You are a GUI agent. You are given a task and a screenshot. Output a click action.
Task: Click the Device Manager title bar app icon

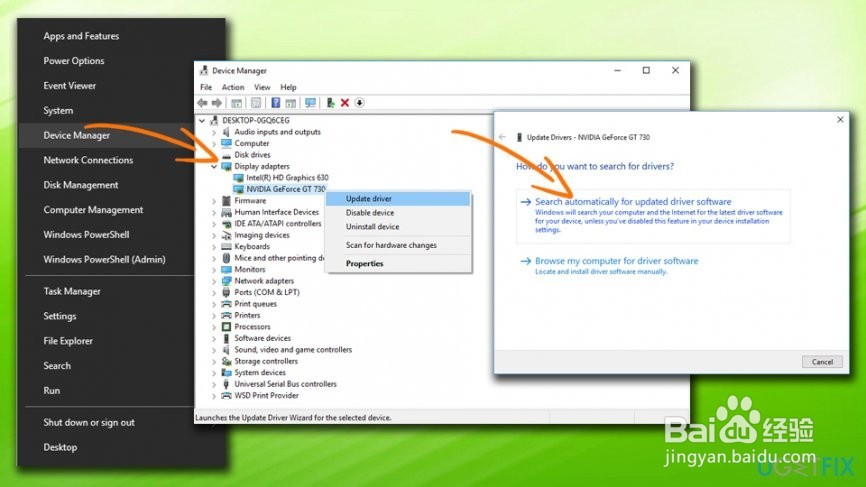point(204,70)
